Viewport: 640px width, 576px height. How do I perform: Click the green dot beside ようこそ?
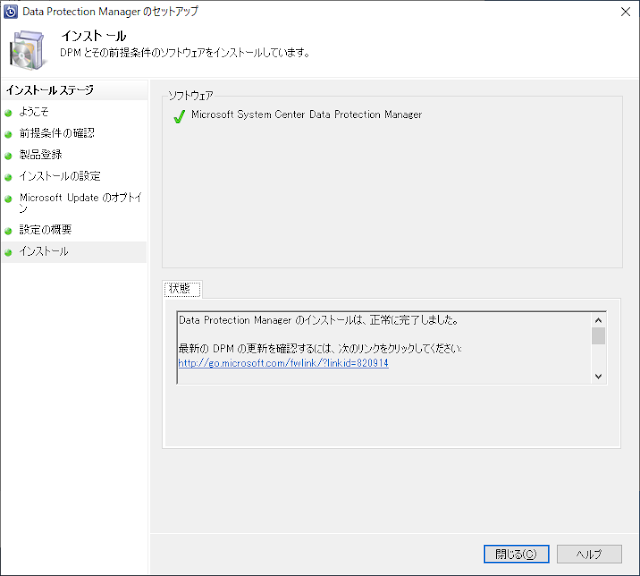(x=8, y=113)
